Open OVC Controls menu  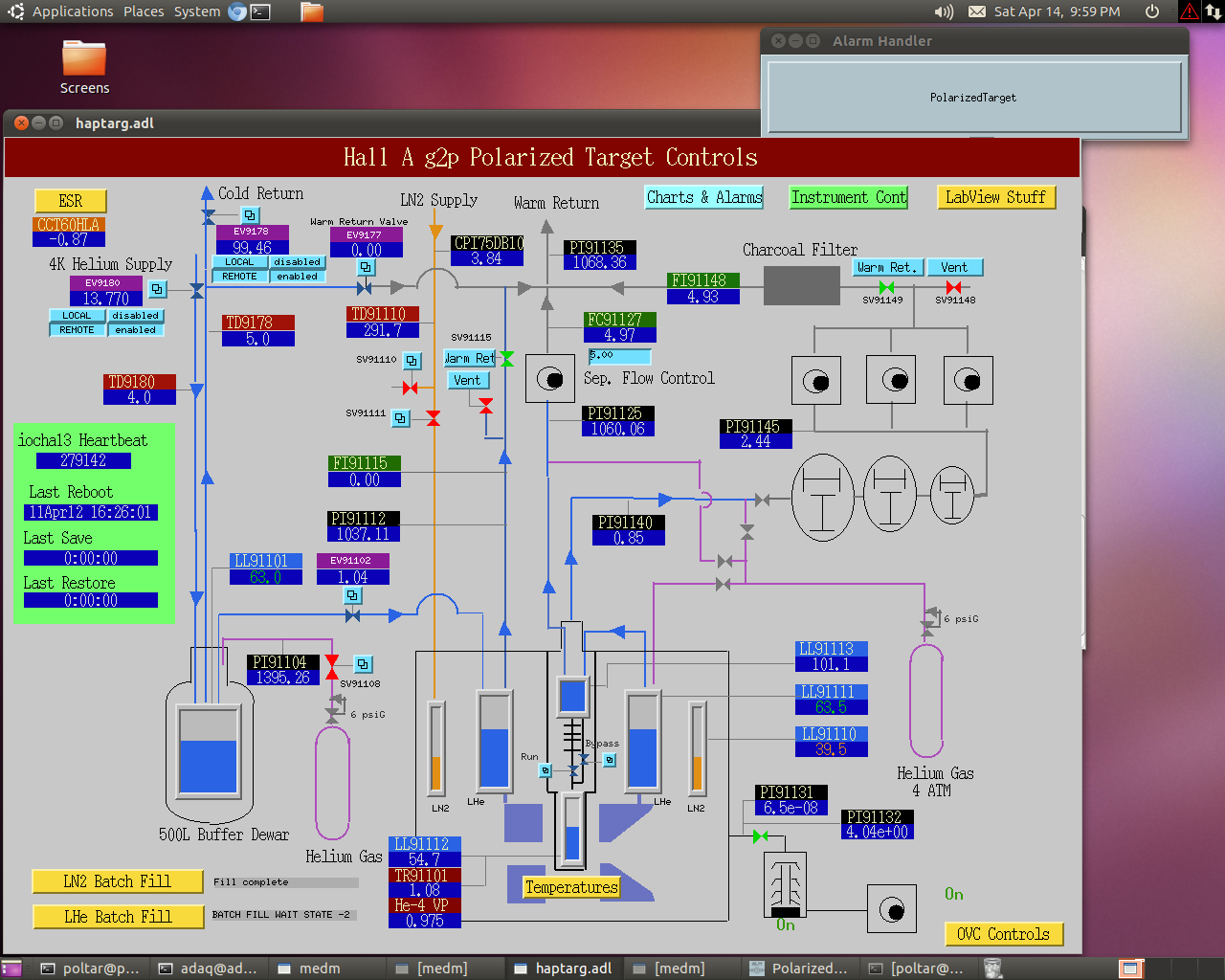click(1004, 934)
